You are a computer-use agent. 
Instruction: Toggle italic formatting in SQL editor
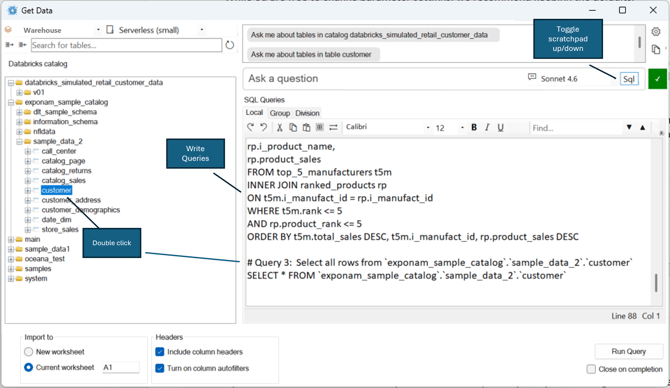487,127
